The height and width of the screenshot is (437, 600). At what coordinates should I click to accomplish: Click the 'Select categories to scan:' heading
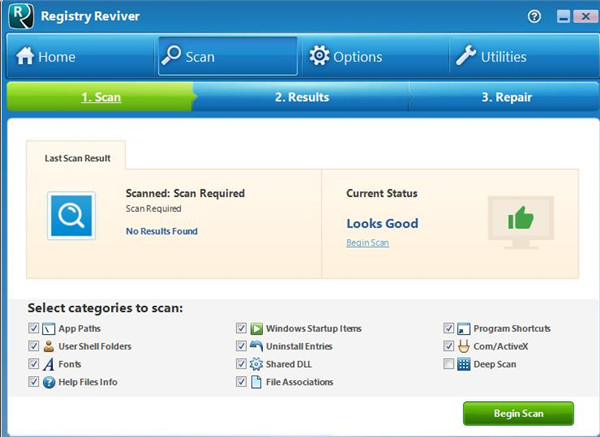click(105, 308)
